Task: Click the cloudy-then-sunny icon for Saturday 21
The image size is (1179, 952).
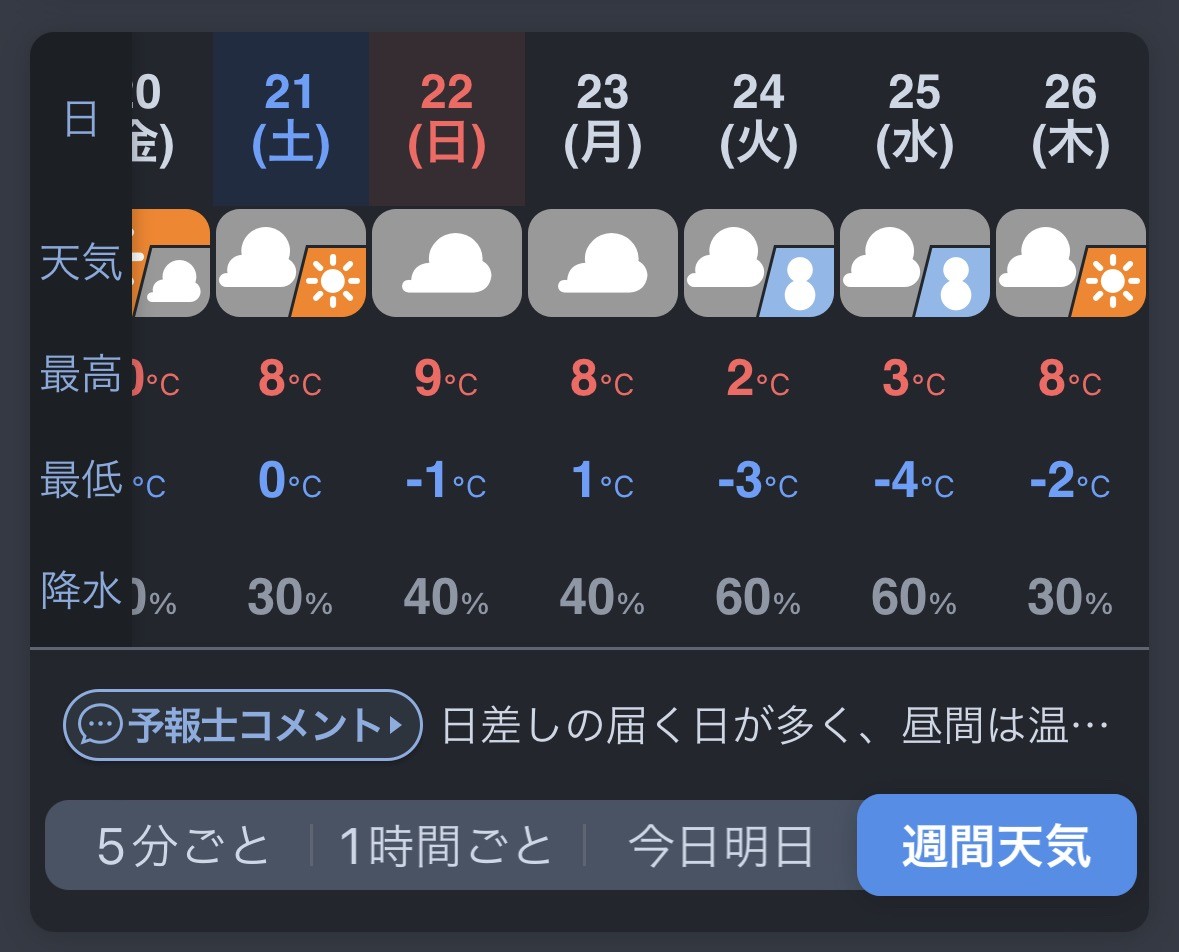Action: click(291, 263)
